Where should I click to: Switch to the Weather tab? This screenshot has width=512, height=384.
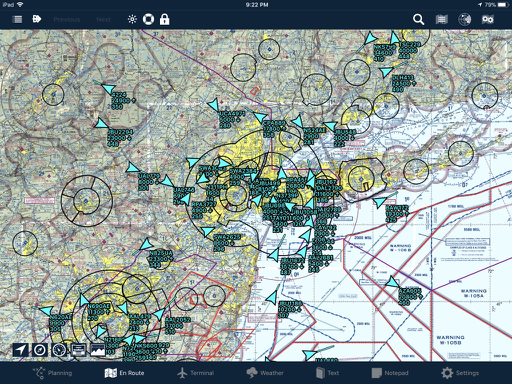(x=265, y=373)
